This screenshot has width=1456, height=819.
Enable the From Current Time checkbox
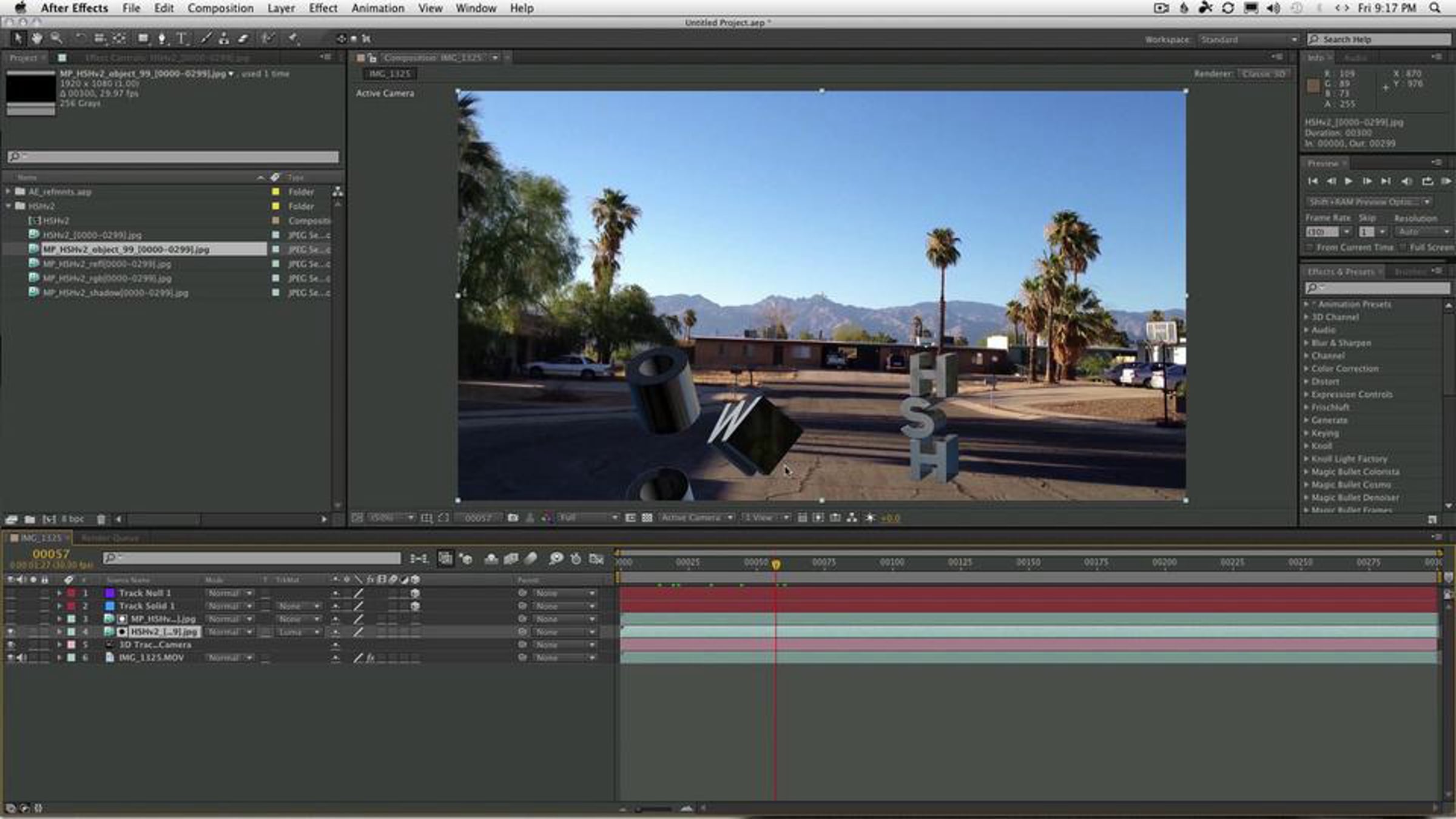coord(1309,248)
